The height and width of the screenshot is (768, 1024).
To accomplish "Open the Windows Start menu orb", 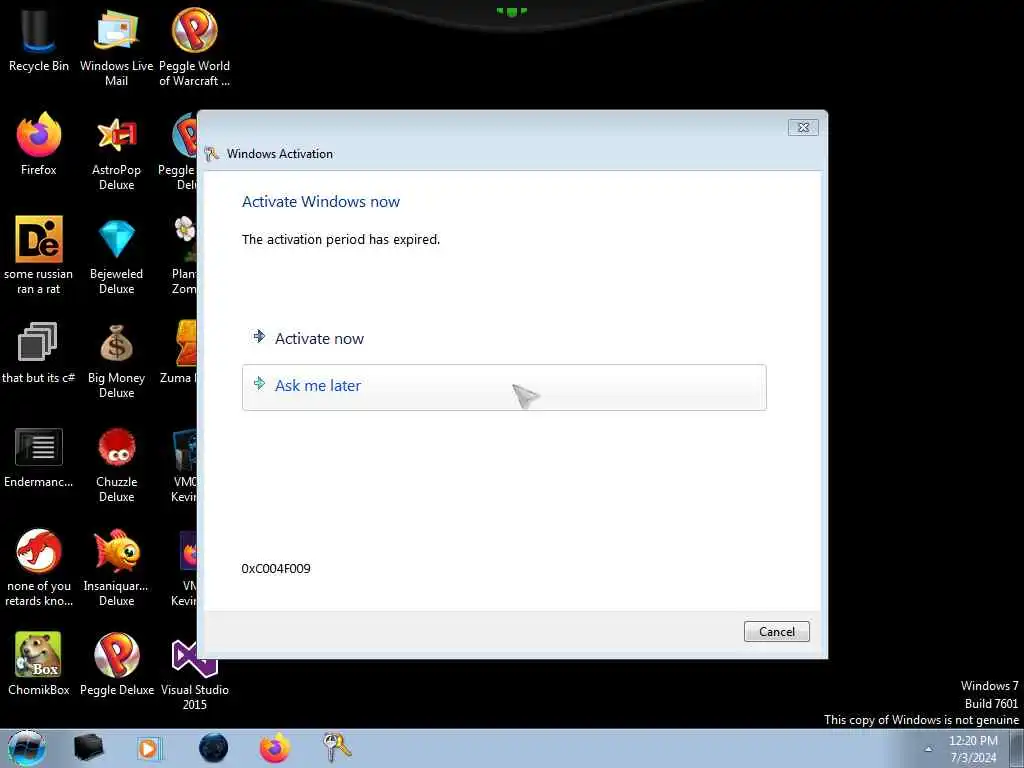I will pyautogui.click(x=26, y=748).
